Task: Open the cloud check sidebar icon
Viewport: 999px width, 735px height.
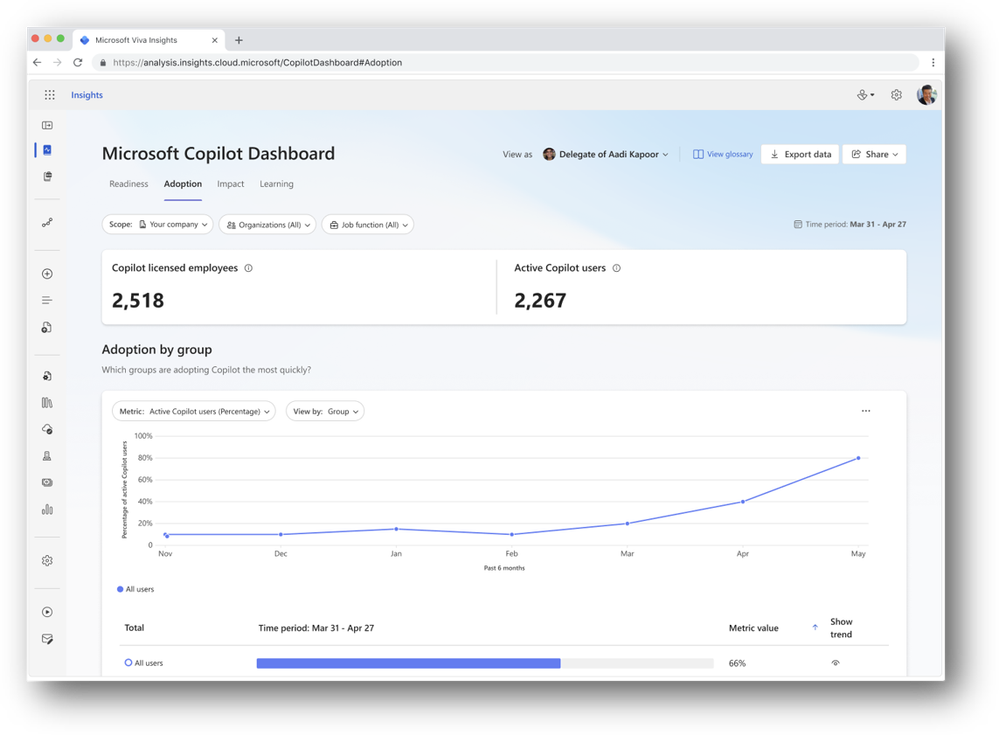Action: point(47,429)
